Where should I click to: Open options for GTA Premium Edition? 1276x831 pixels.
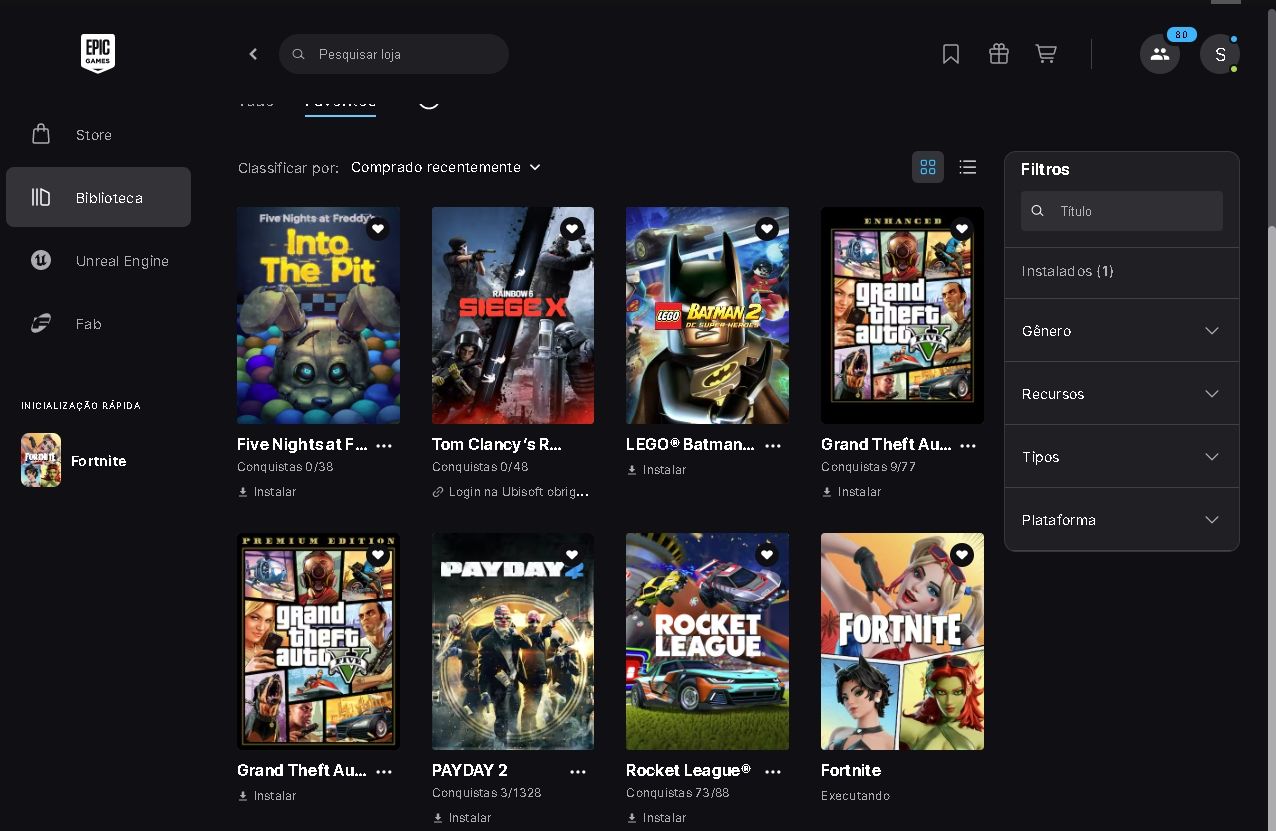point(384,771)
